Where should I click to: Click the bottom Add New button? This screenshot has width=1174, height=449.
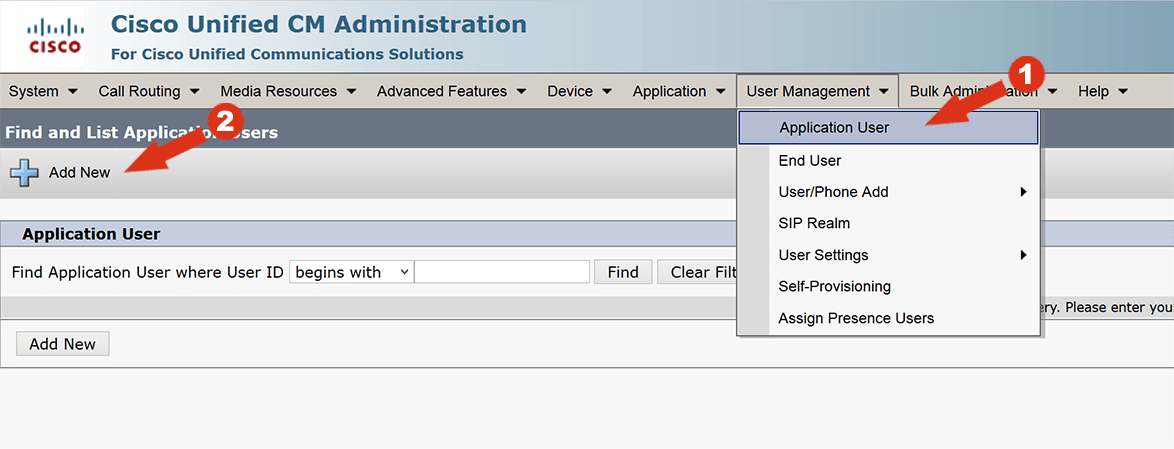(63, 344)
